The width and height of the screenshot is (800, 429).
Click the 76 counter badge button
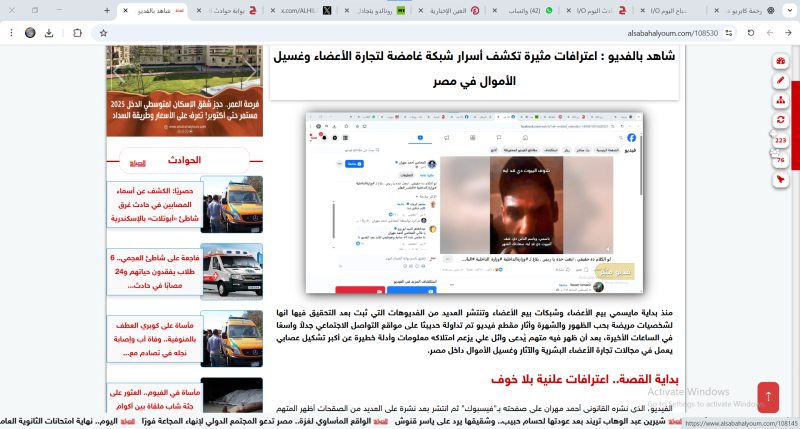click(x=781, y=160)
